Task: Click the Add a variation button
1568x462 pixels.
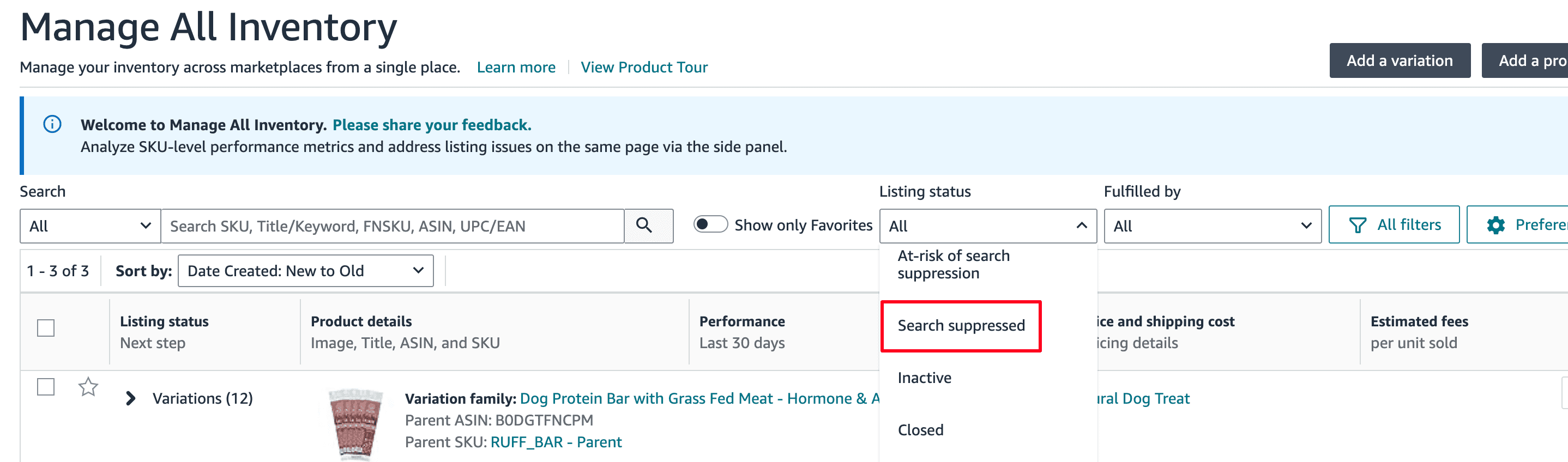Action: 1399,61
